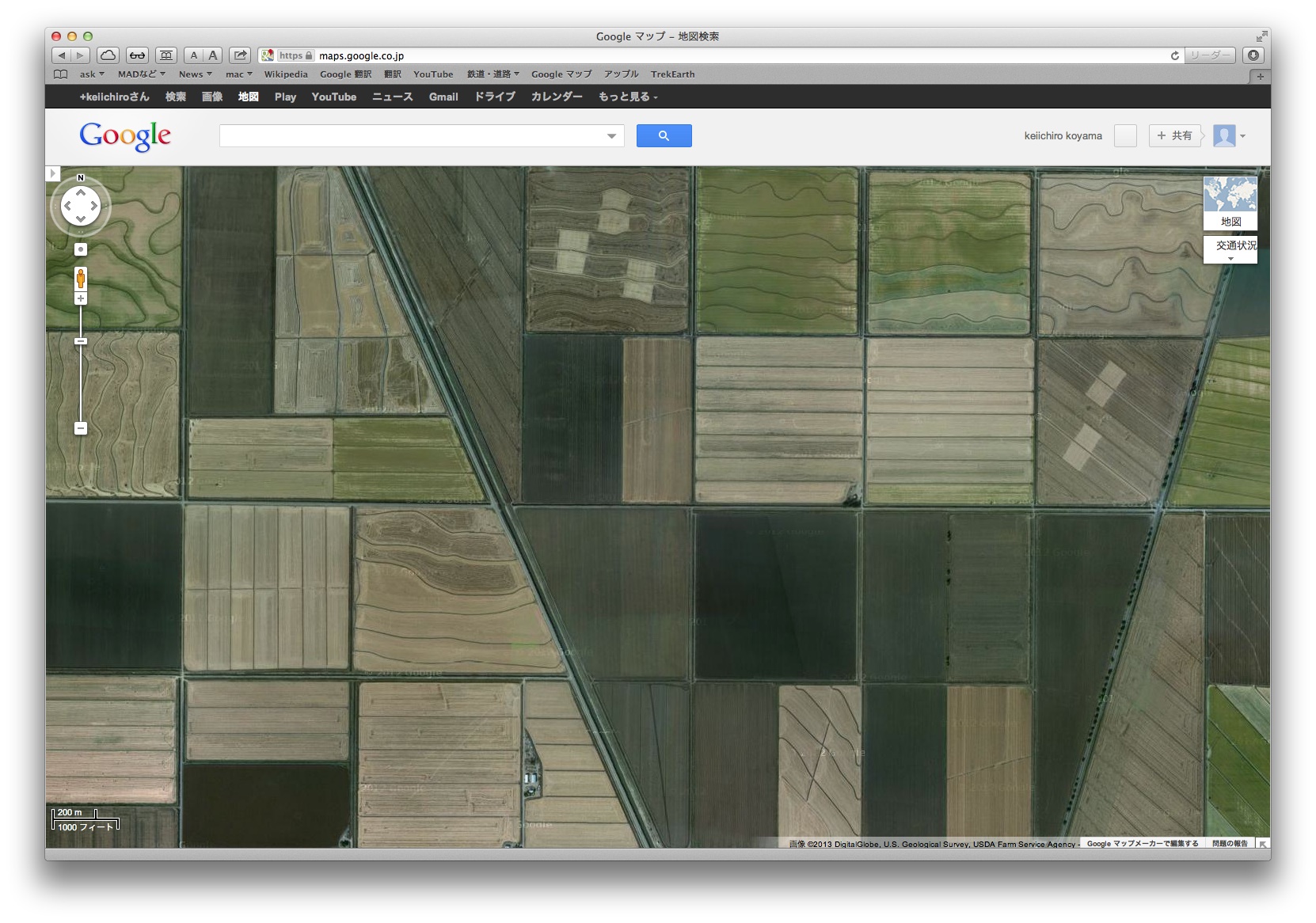The height and width of the screenshot is (923, 1316).
Task: Open the Reading List glasses icon
Action: click(x=137, y=55)
